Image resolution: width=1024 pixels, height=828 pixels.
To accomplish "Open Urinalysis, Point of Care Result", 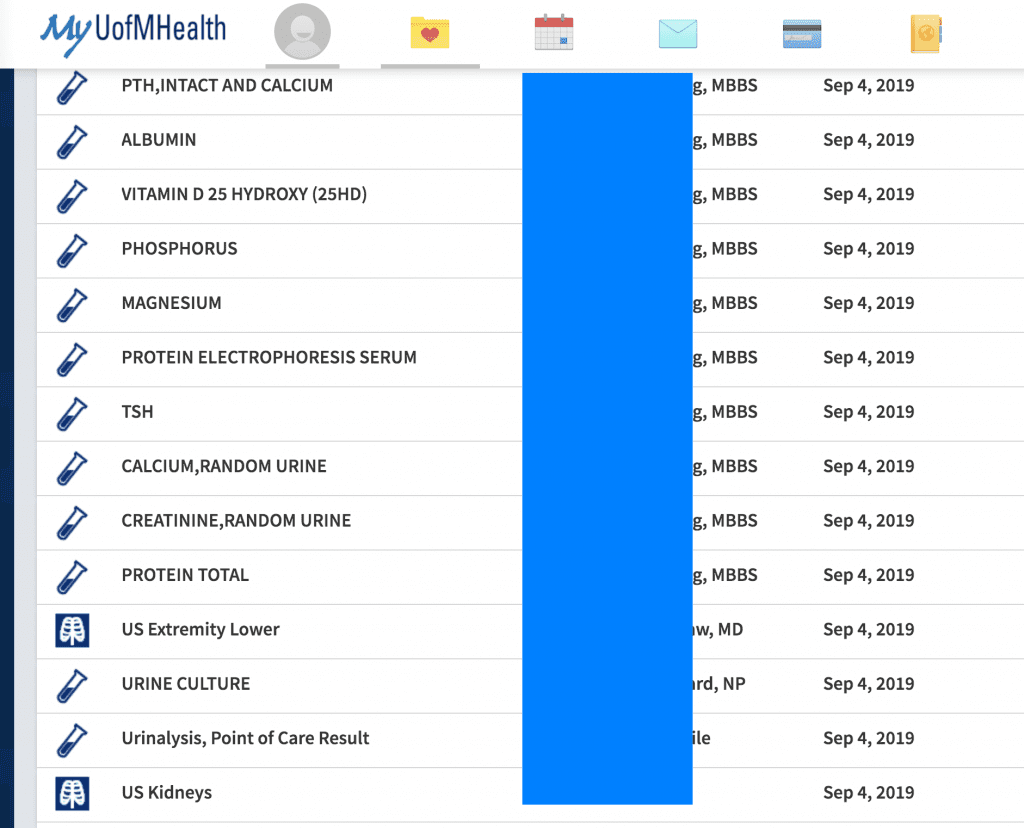I will tap(245, 739).
